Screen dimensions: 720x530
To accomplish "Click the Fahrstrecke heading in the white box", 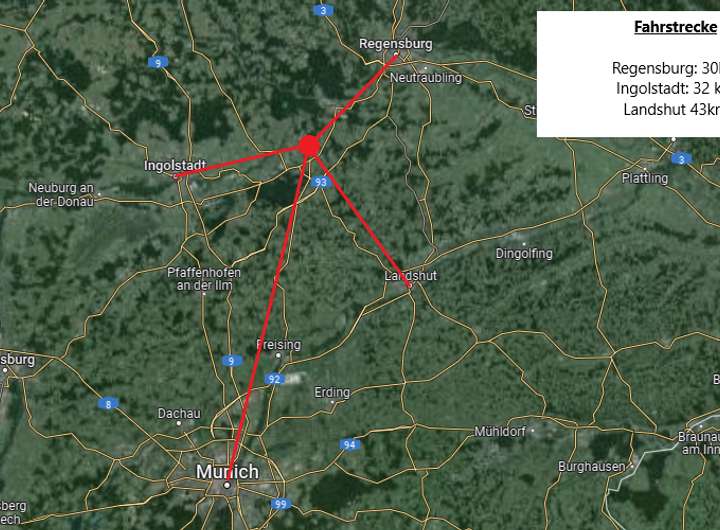I will tap(675, 27).
